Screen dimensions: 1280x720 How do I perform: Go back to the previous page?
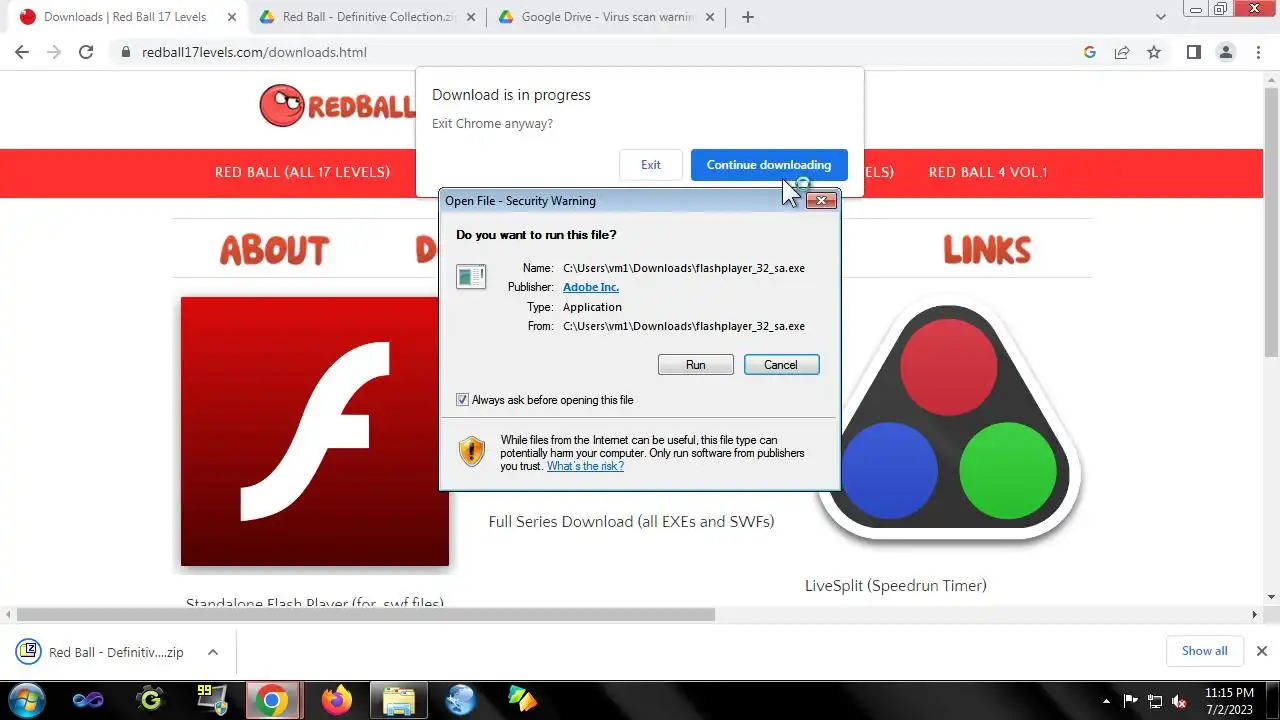[x=22, y=52]
